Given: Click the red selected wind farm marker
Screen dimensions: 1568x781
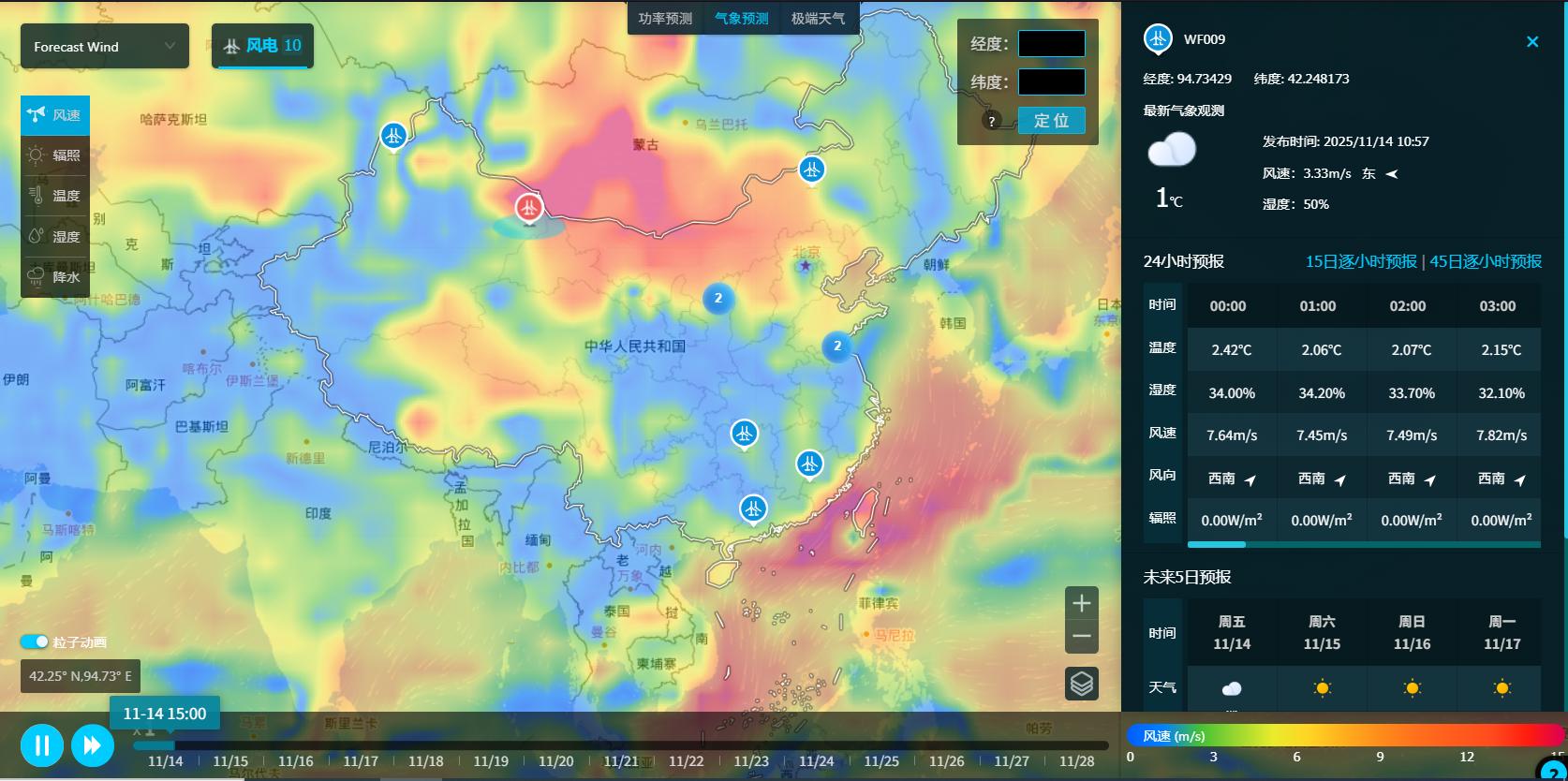Looking at the screenshot, I should pyautogui.click(x=528, y=207).
